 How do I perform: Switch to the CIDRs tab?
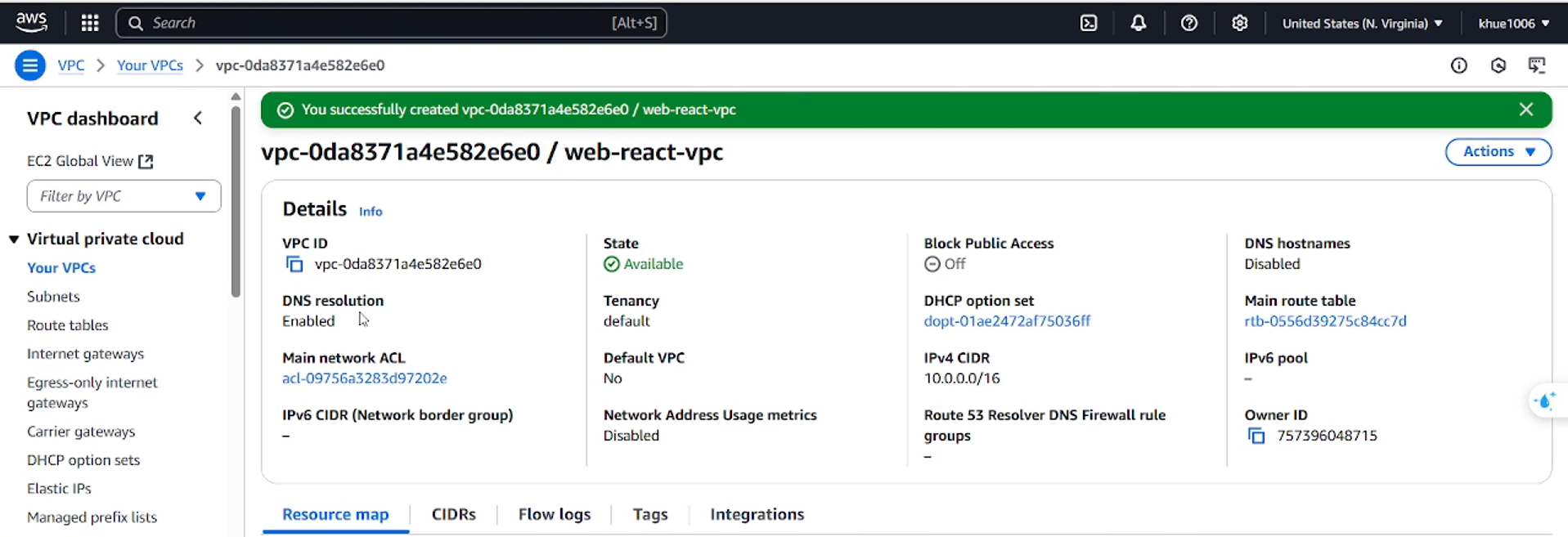click(x=454, y=515)
